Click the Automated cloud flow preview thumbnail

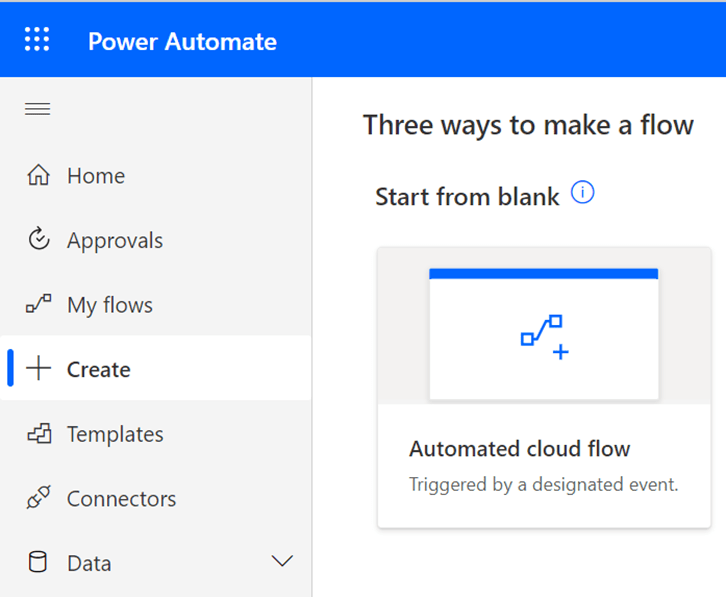tap(544, 334)
